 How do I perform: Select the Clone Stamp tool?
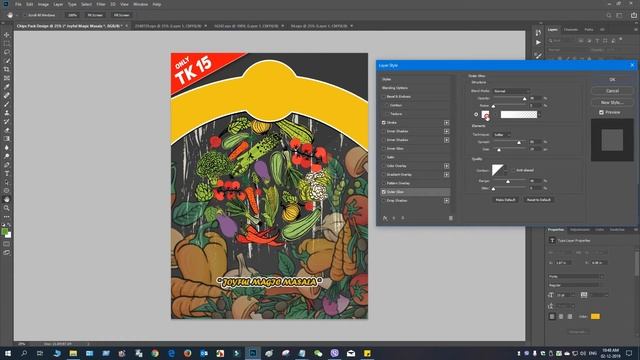(x=7, y=113)
